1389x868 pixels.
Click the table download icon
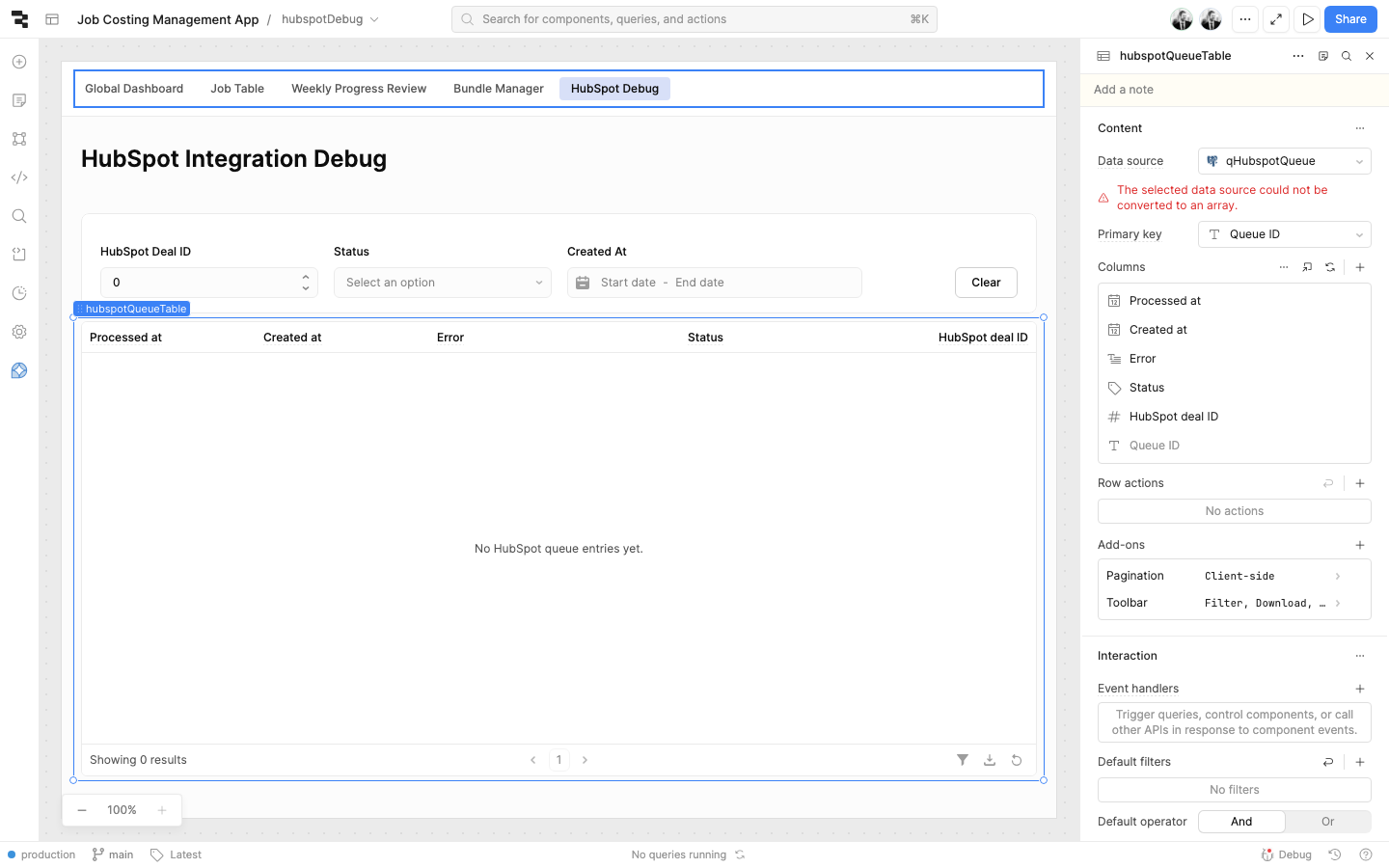click(989, 760)
